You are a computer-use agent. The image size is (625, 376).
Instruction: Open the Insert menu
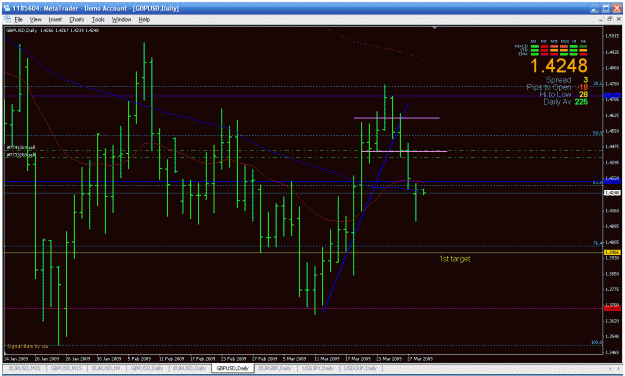tap(55, 19)
